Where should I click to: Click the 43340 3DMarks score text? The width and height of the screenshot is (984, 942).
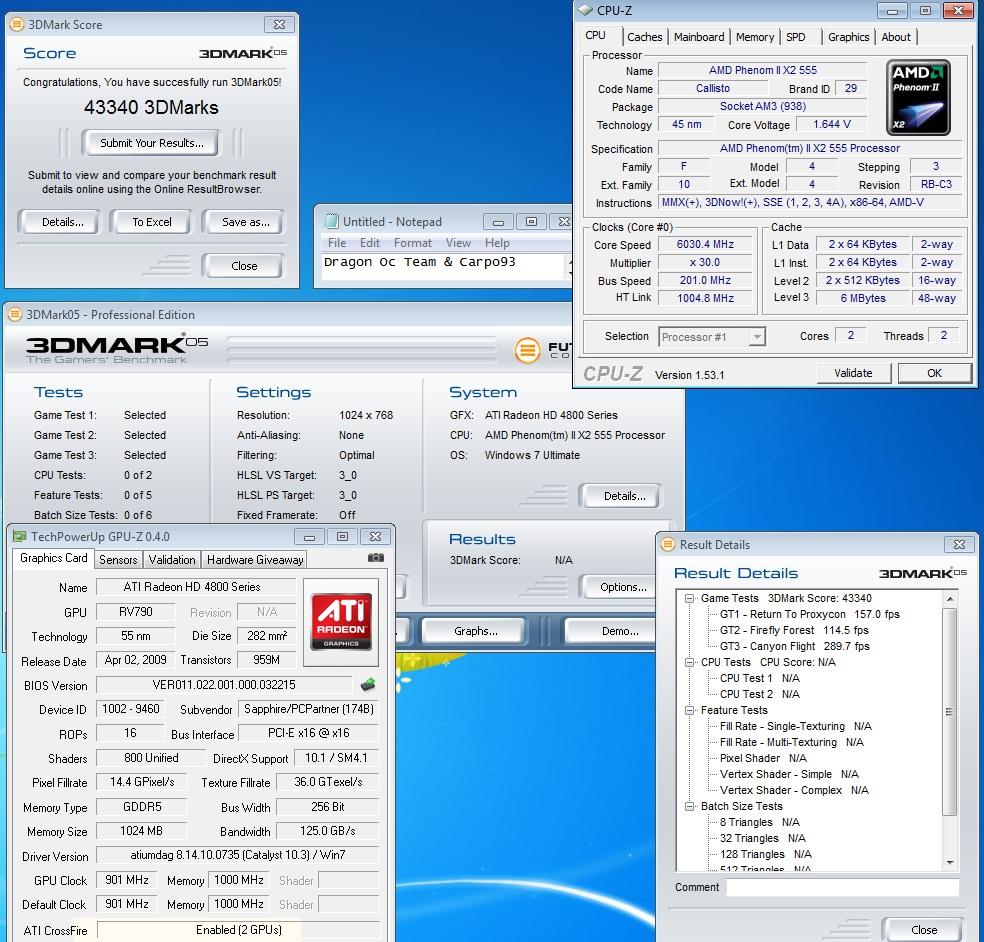151,107
